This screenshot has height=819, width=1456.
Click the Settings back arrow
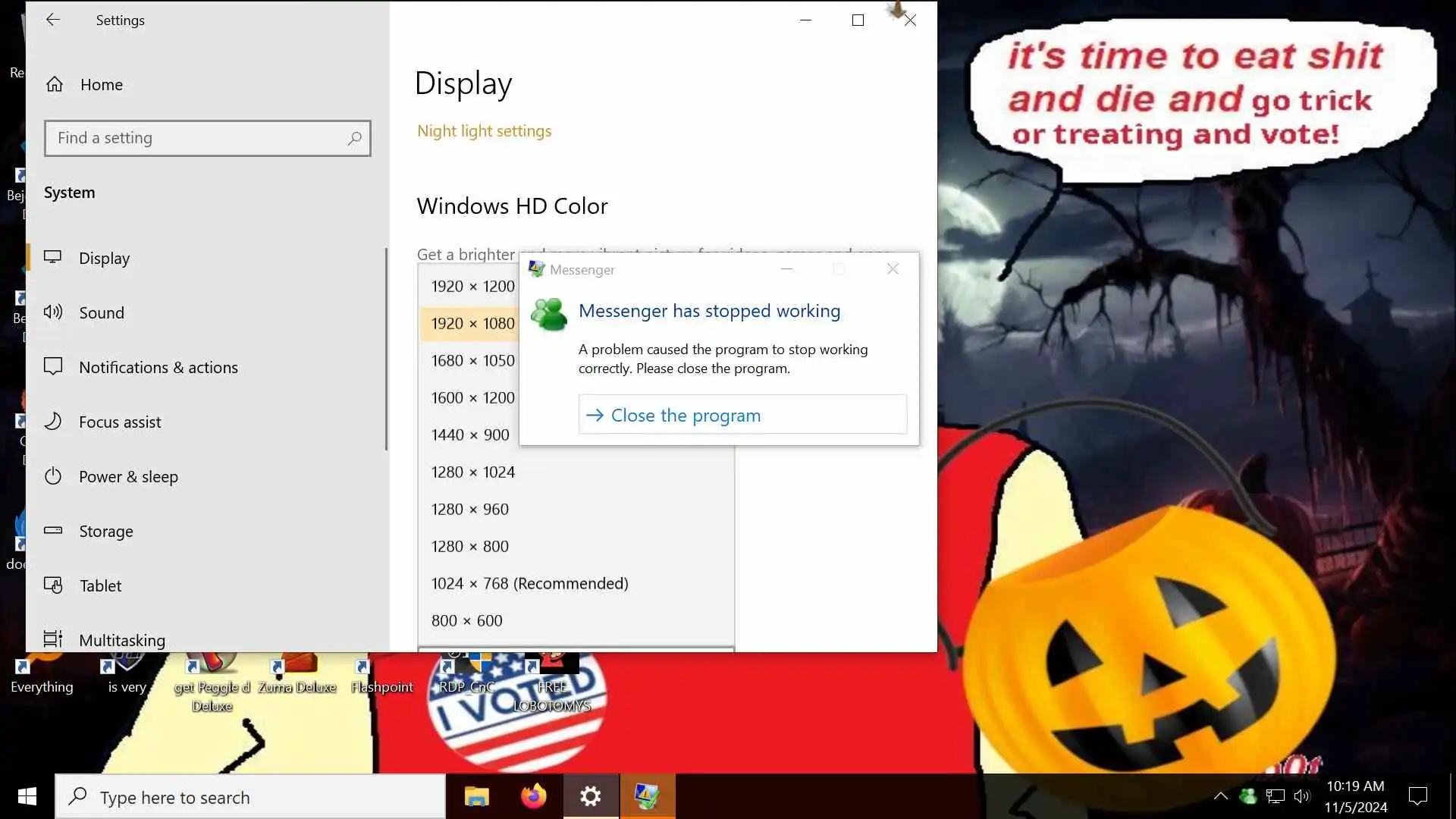click(x=52, y=20)
